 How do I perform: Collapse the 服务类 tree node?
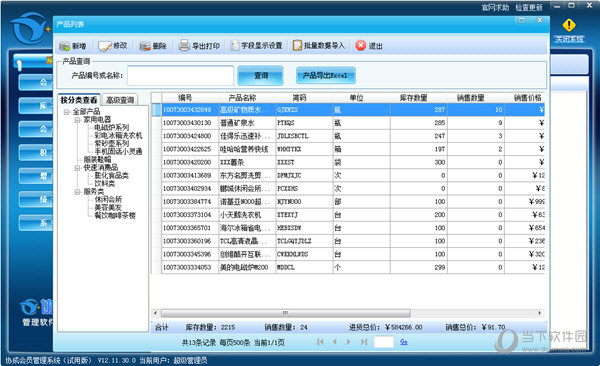tap(77, 191)
